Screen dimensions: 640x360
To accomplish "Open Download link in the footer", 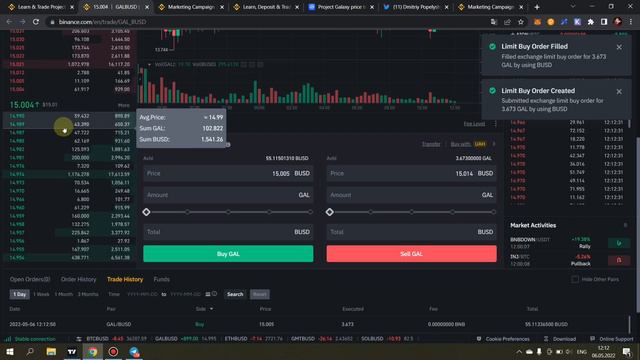I will pos(564,339).
